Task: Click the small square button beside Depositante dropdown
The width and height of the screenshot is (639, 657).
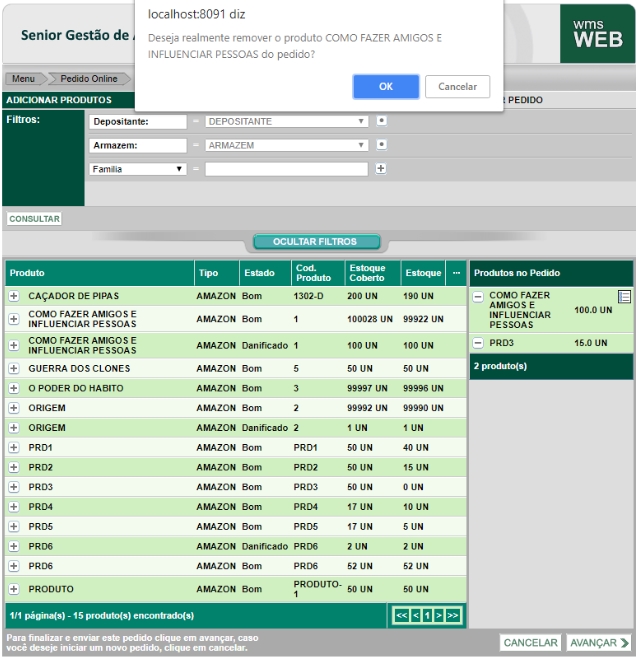Action: click(x=380, y=121)
